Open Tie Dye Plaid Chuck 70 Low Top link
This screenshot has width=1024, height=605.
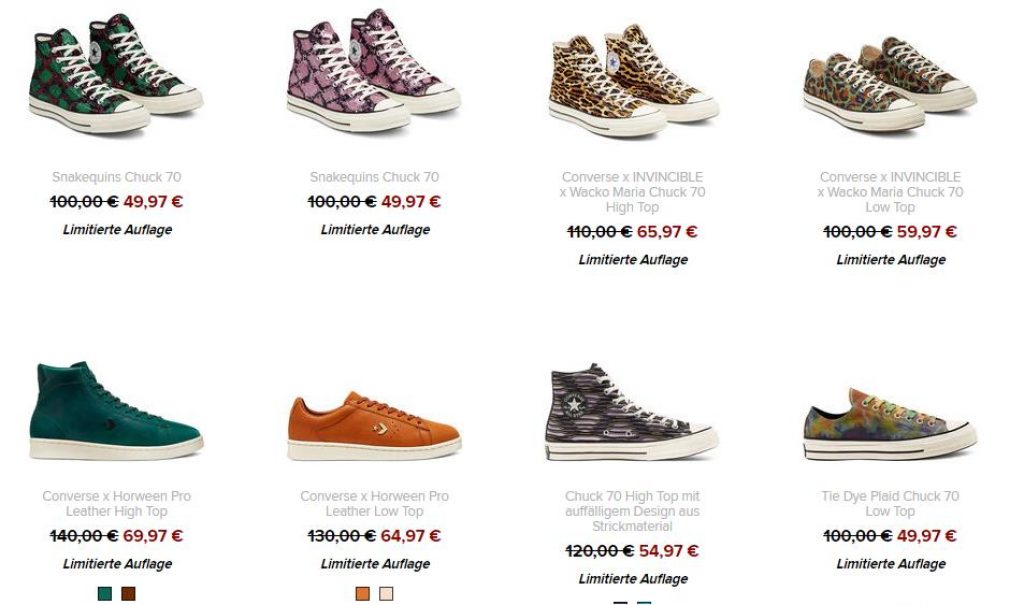[x=890, y=504]
